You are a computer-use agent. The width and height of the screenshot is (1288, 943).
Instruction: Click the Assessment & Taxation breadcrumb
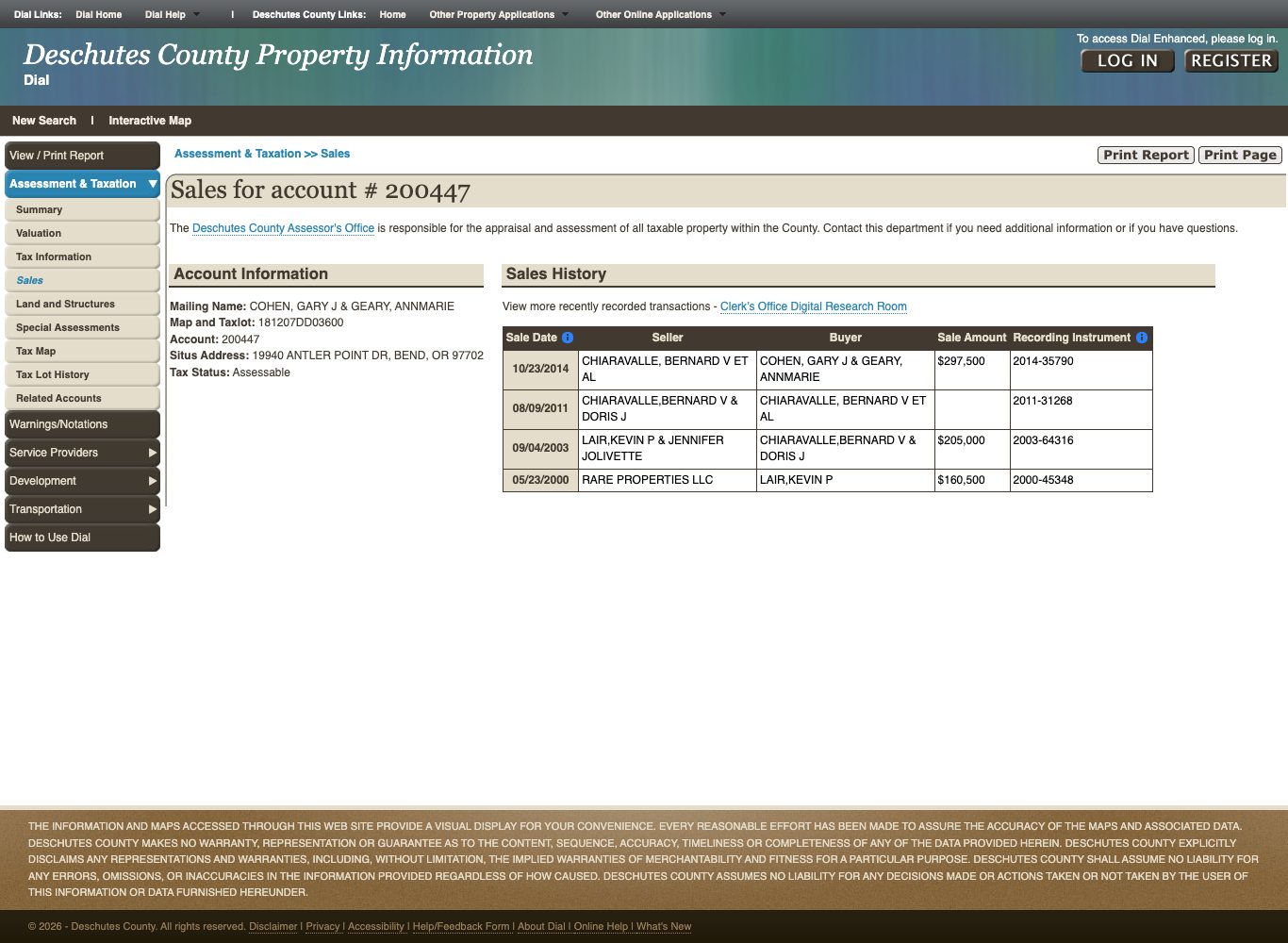coord(238,154)
